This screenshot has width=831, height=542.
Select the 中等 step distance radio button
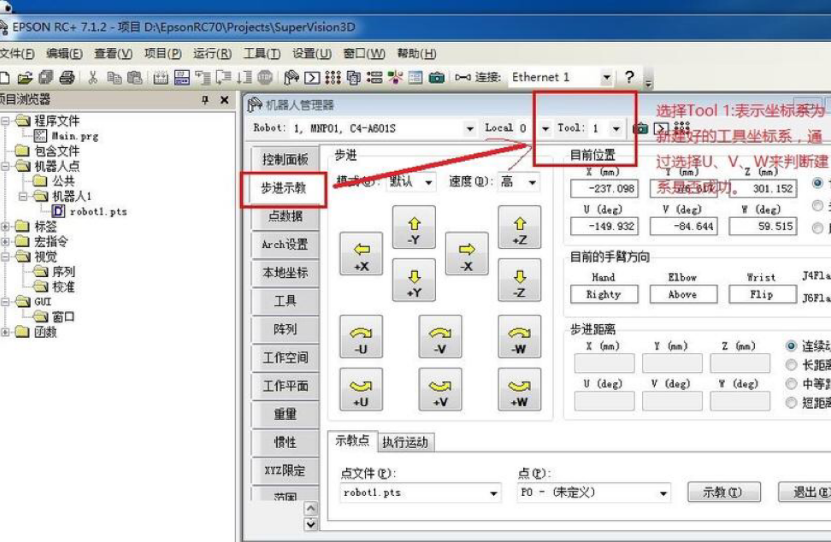point(791,384)
